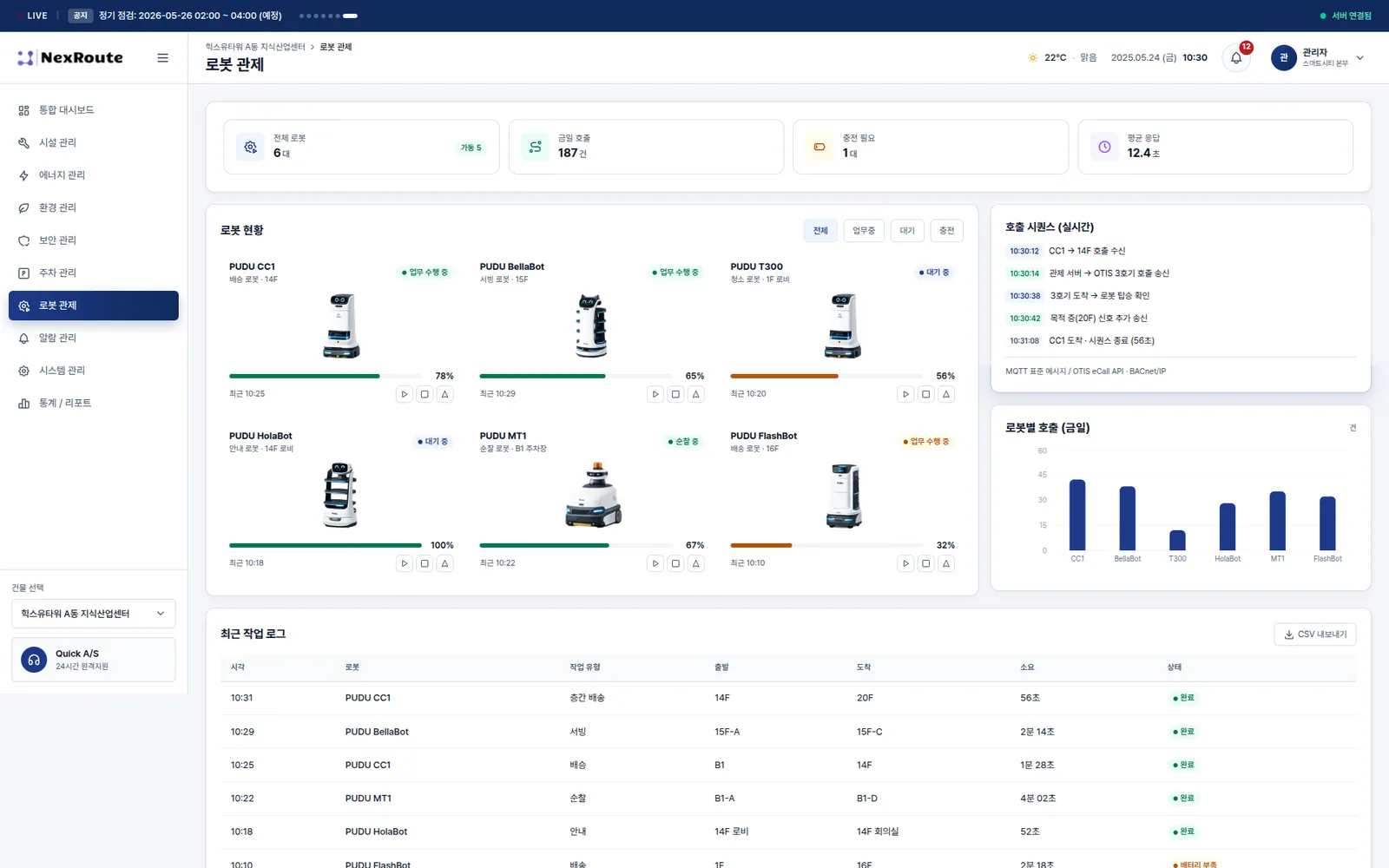Image resolution: width=1389 pixels, height=868 pixels.
Task: Click the 힉스유타워 A동 지식산업센터 breadcrumb link
Action: (255, 47)
